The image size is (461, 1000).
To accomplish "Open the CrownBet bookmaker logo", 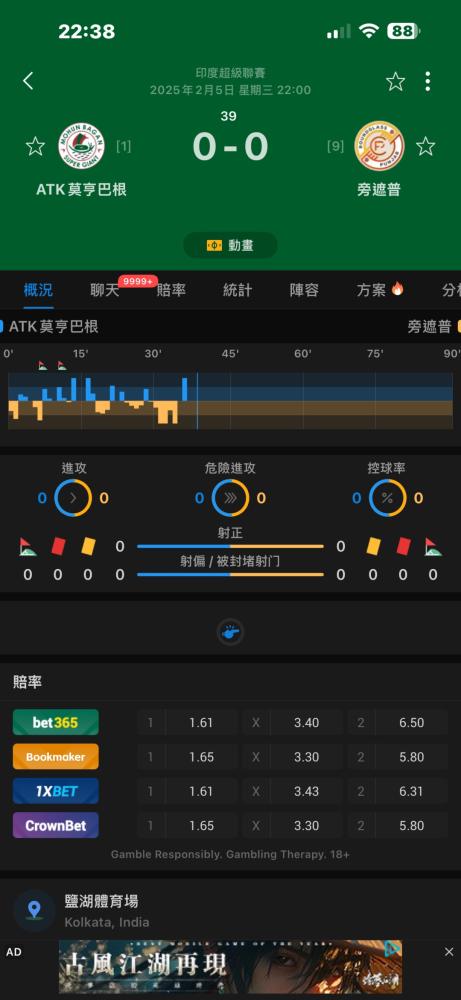I will (55, 826).
